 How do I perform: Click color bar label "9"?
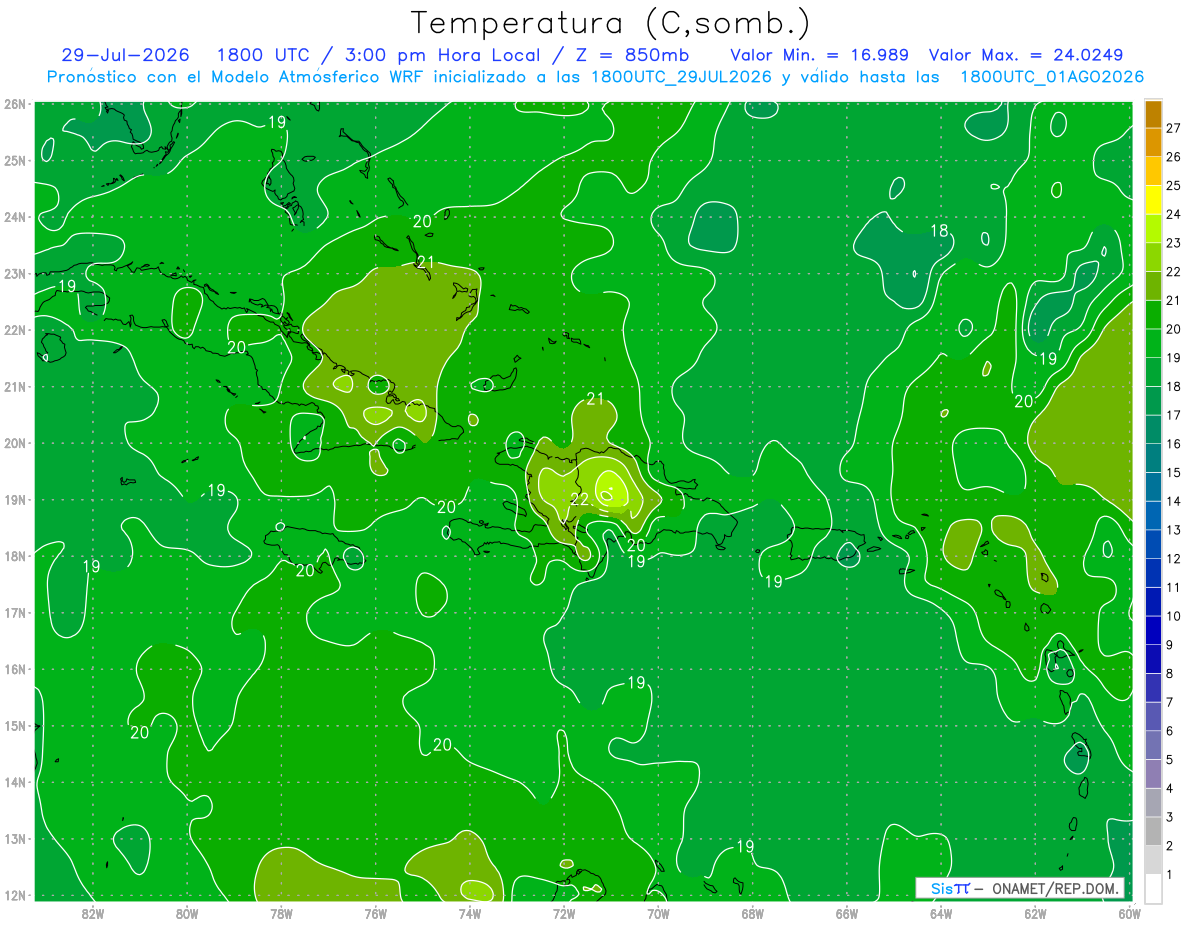pyautogui.click(x=1169, y=645)
